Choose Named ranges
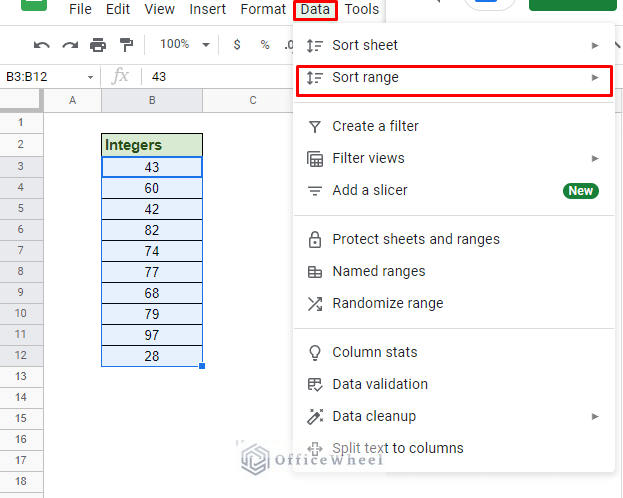 click(x=454, y=272)
